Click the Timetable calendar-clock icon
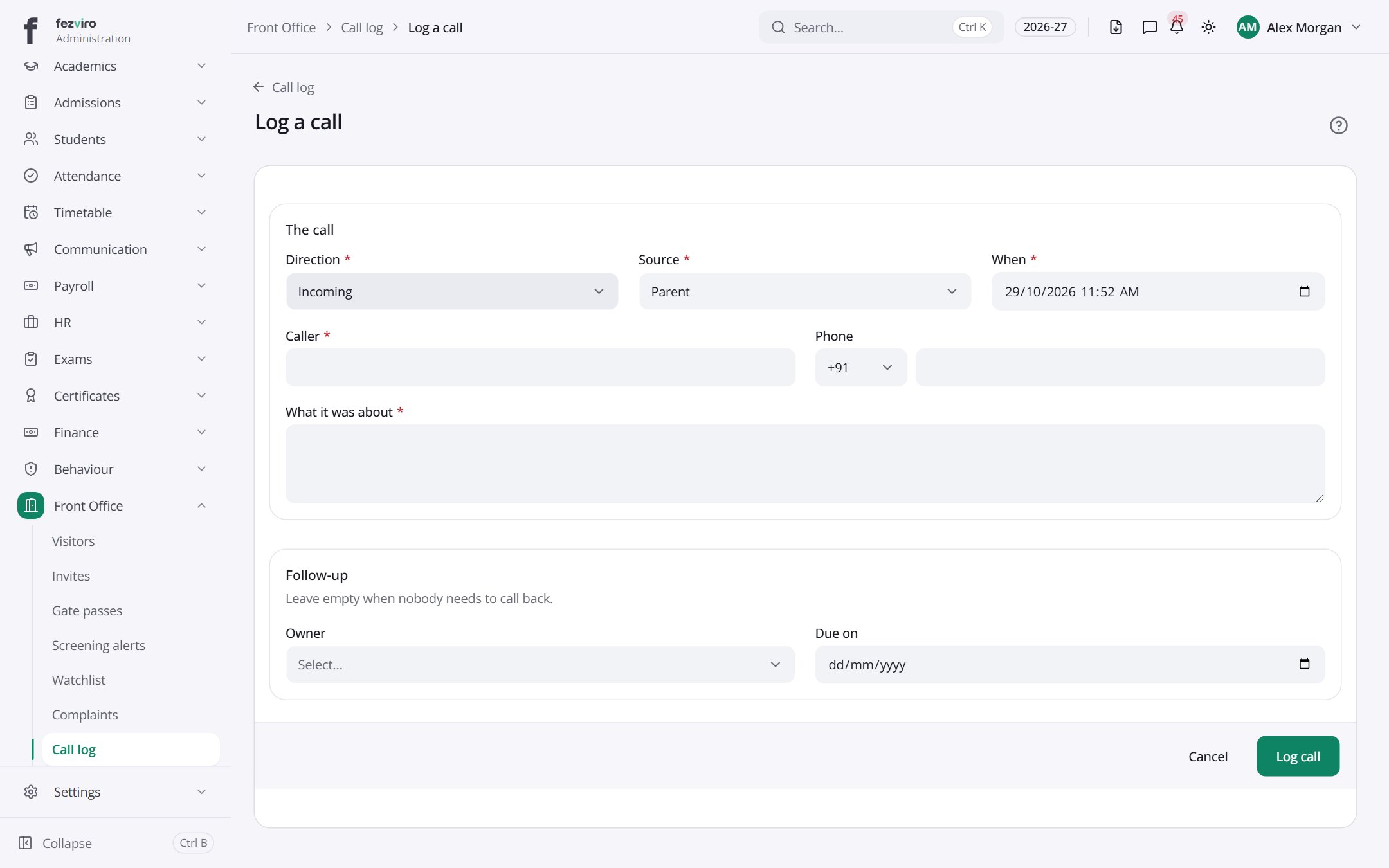The height and width of the screenshot is (868, 1389). (31, 213)
